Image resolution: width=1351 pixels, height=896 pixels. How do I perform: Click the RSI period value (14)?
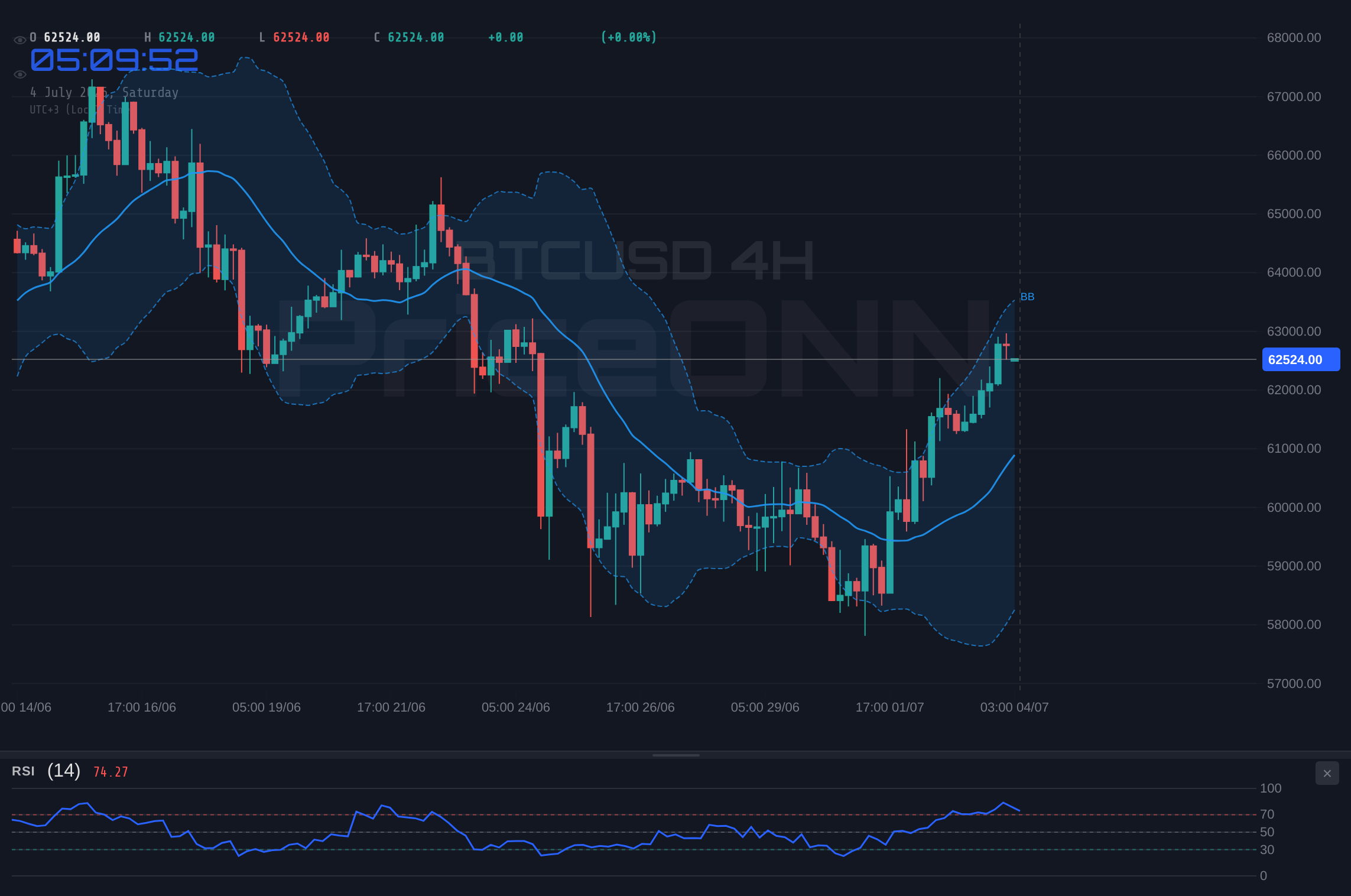pyautogui.click(x=64, y=771)
